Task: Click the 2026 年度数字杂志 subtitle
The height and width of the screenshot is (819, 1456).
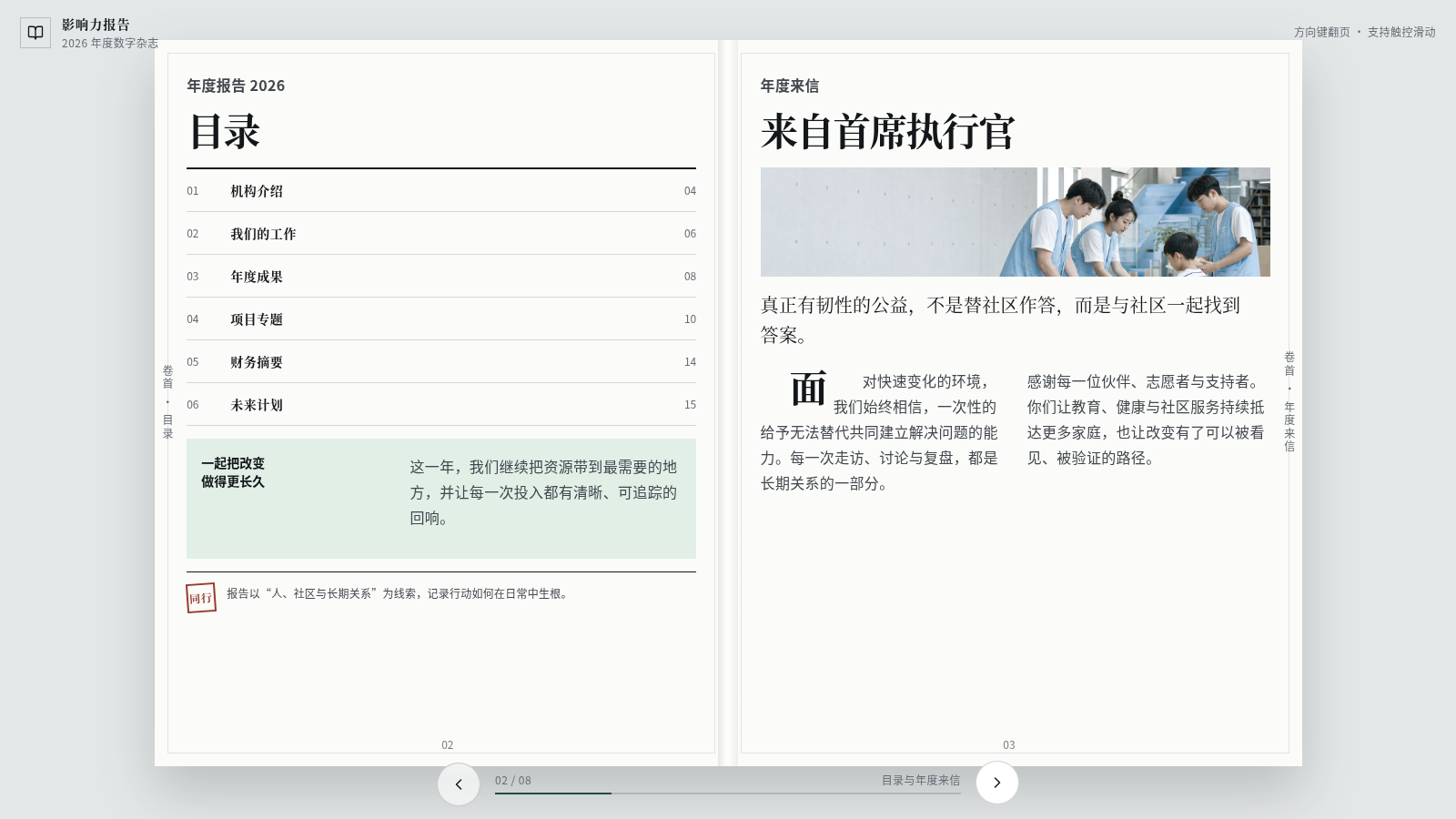Action: click(110, 43)
